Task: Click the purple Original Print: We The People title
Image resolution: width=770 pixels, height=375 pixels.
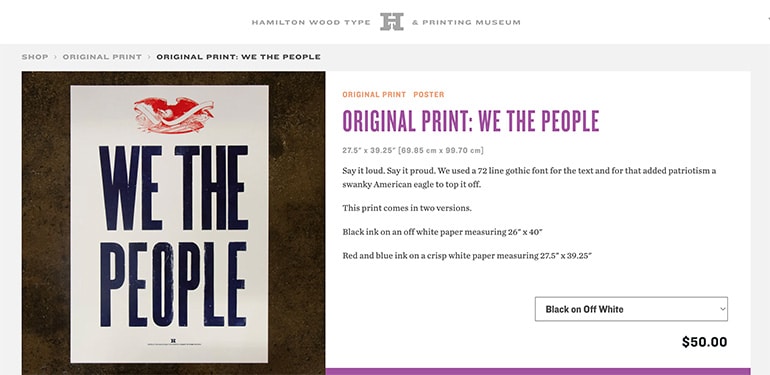Action: (471, 121)
